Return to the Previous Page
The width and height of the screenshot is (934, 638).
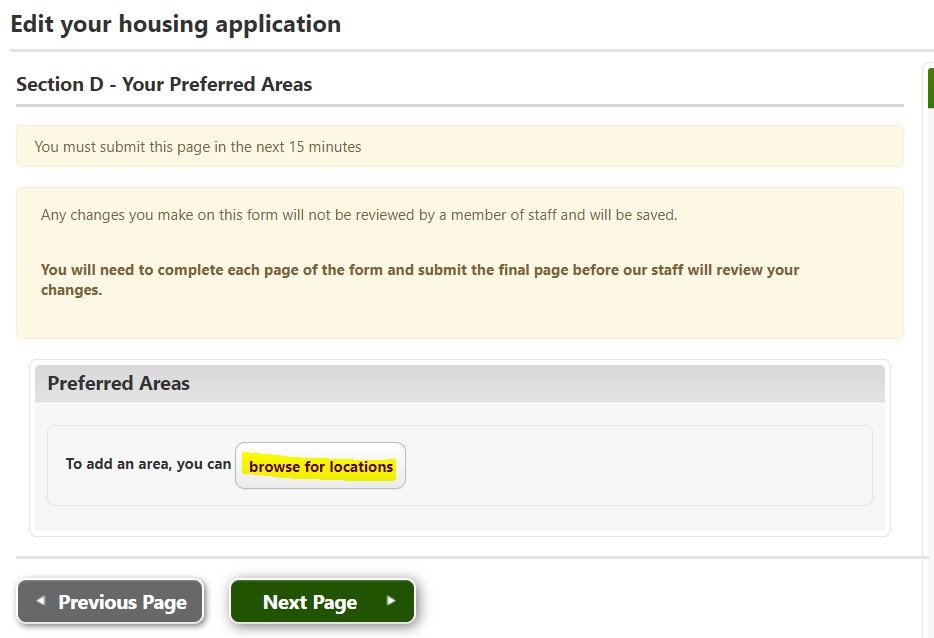(x=110, y=602)
